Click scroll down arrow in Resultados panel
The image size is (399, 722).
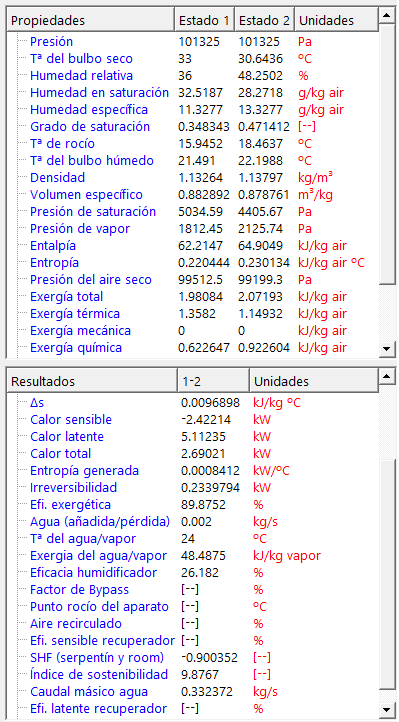[x=385, y=708]
